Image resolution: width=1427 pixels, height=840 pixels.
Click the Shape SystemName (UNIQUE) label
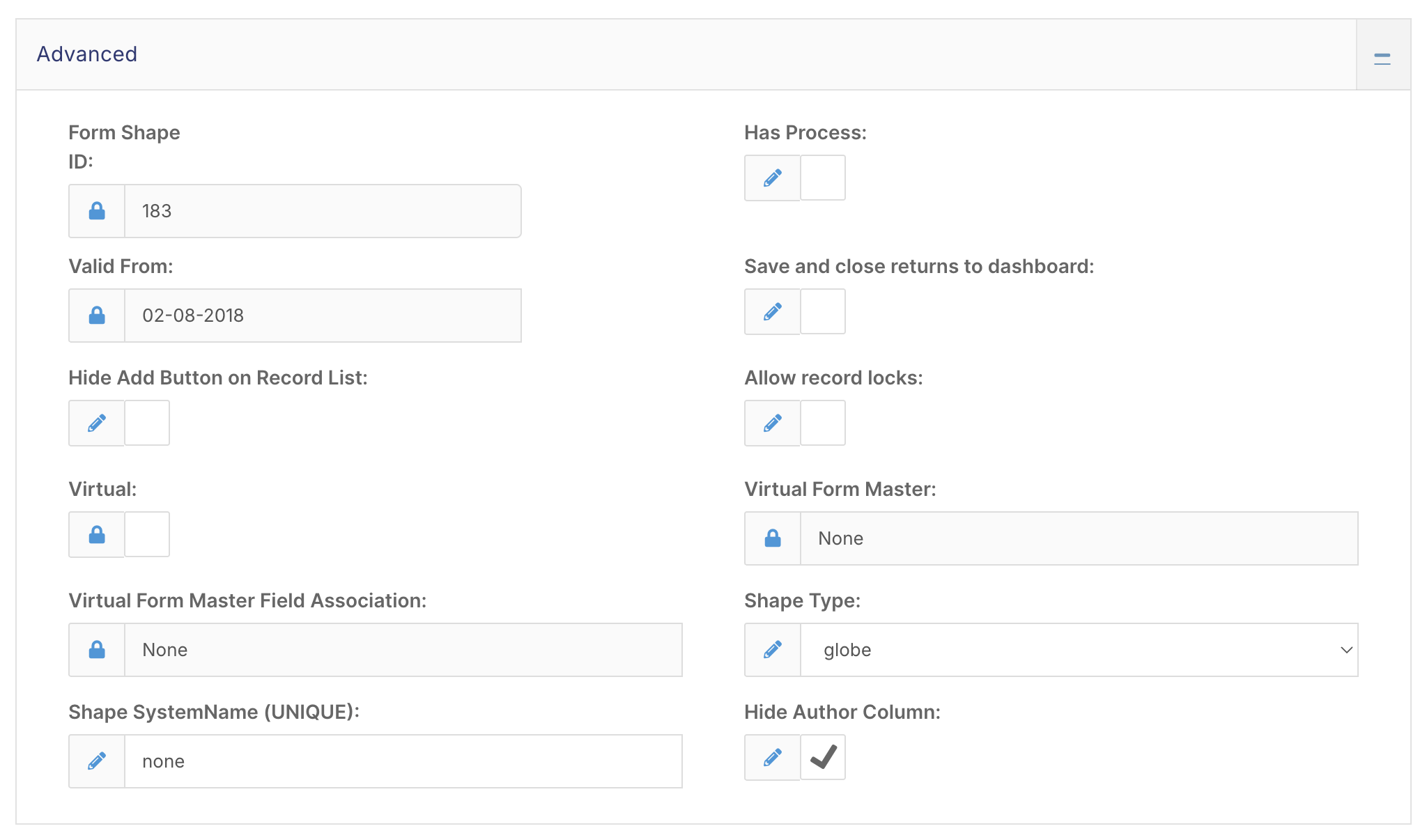coord(214,712)
